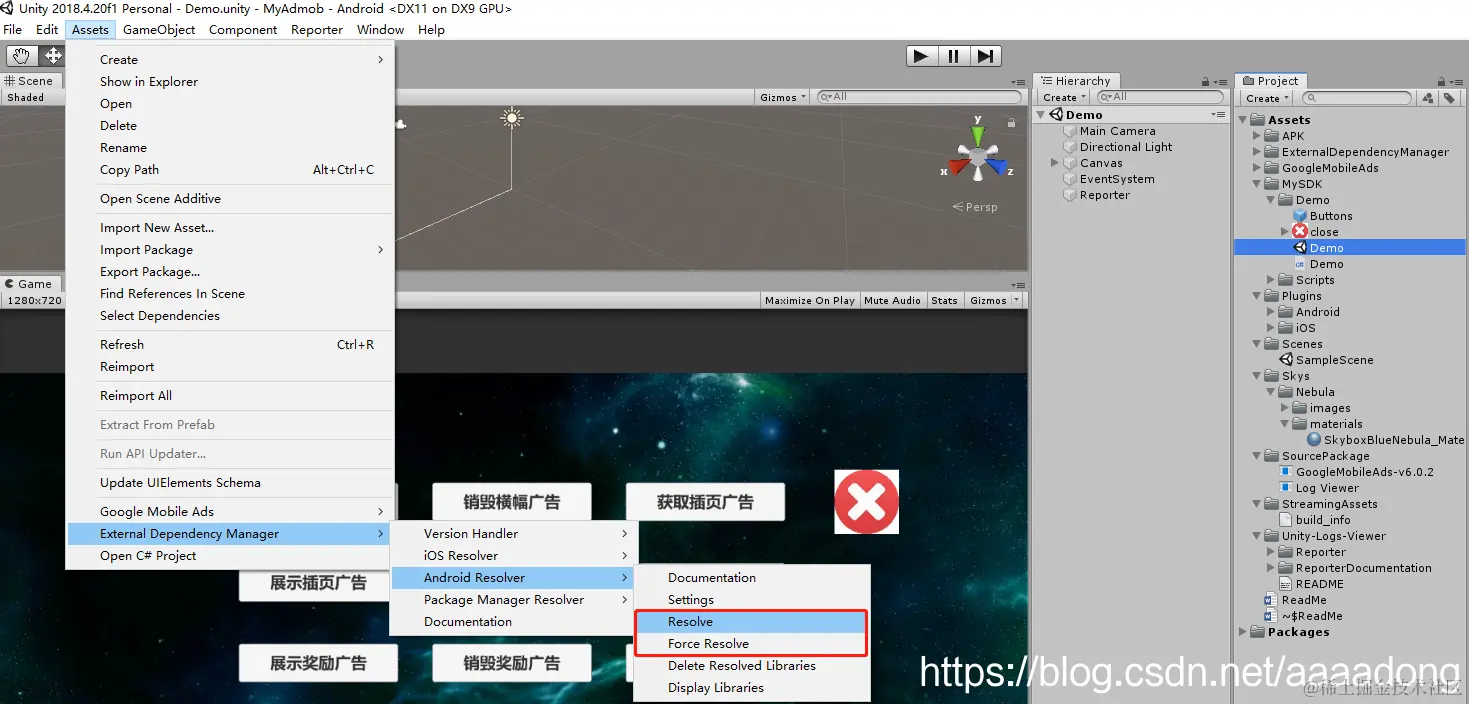Toggle Persp projection in Scene view

(x=975, y=207)
